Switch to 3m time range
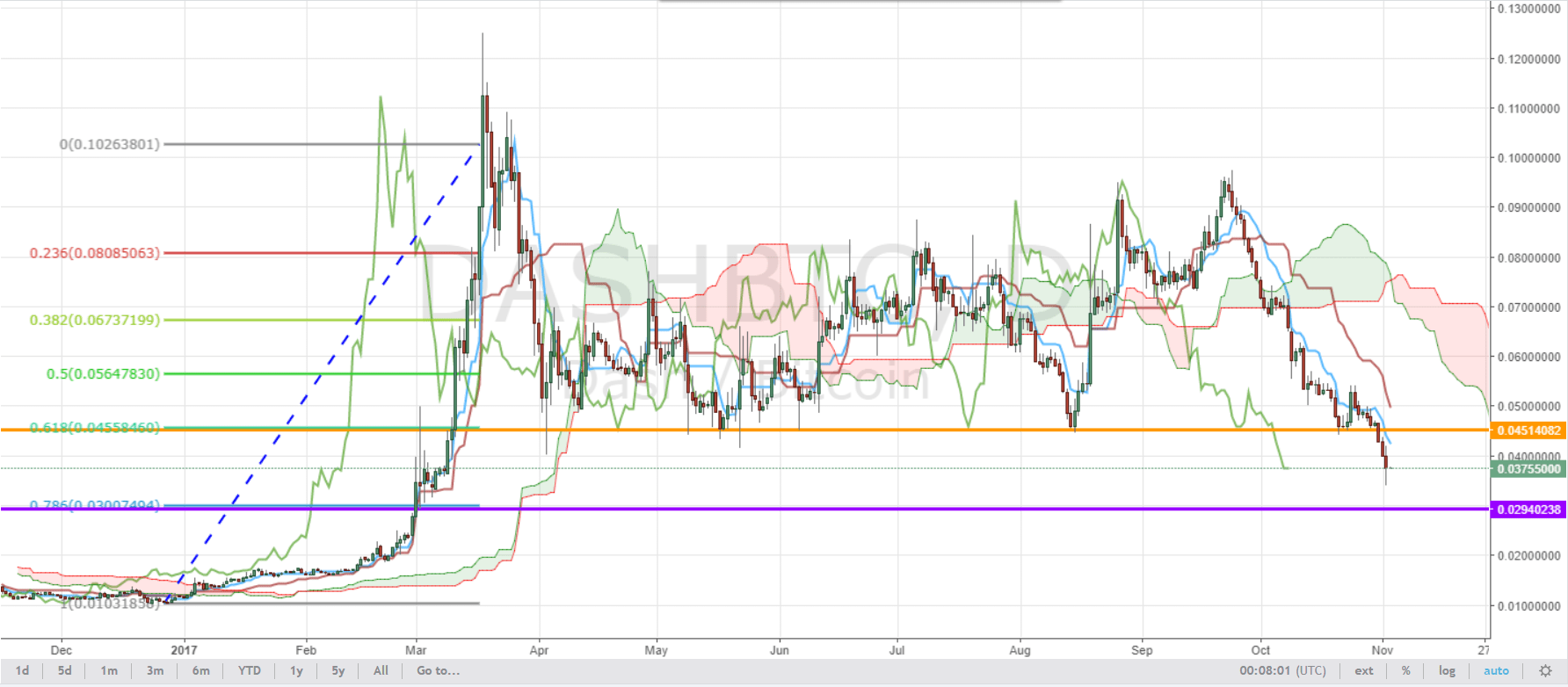Image resolution: width=1568 pixels, height=687 pixels. click(155, 671)
